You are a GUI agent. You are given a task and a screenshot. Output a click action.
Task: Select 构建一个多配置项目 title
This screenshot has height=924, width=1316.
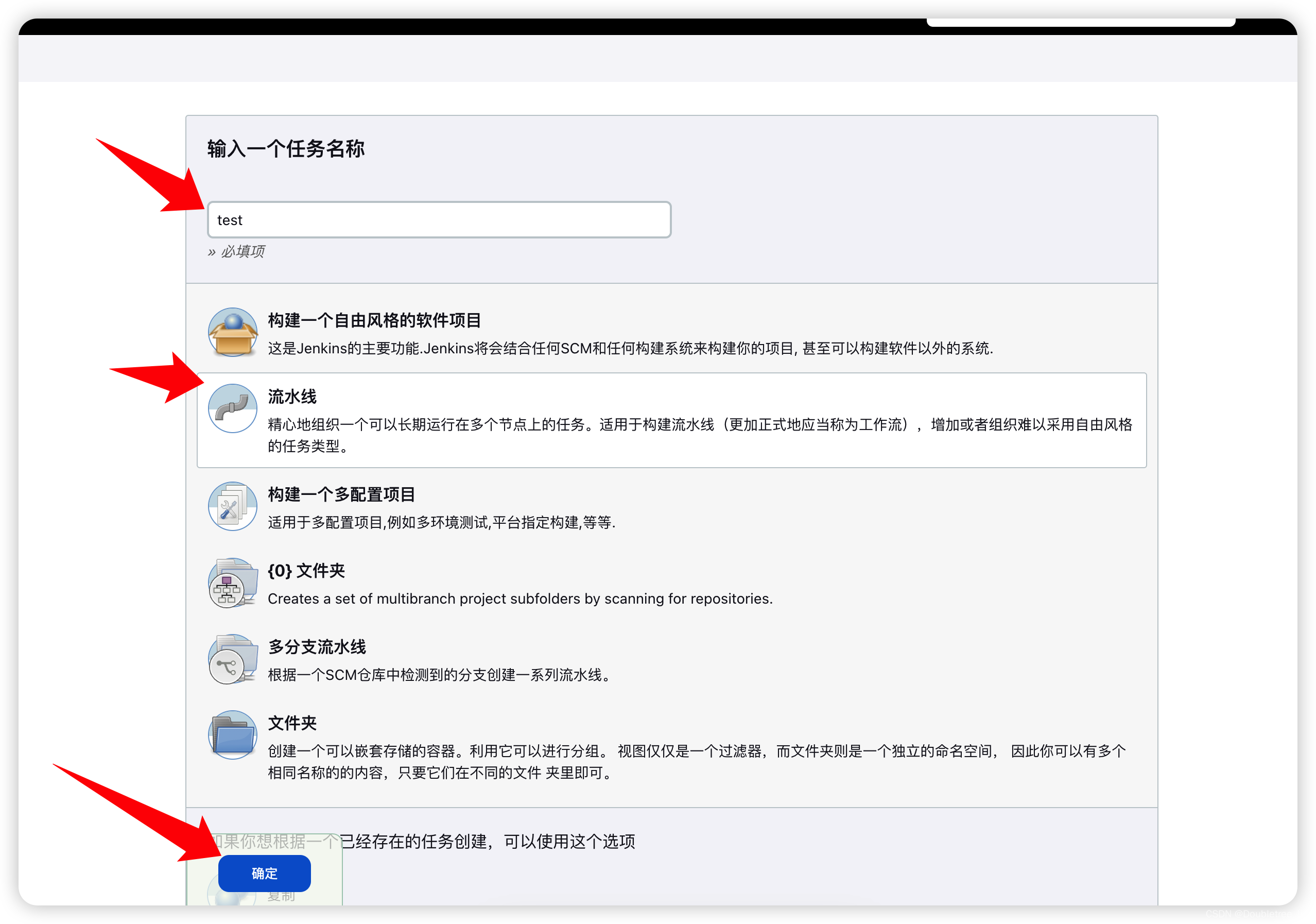click(x=341, y=494)
